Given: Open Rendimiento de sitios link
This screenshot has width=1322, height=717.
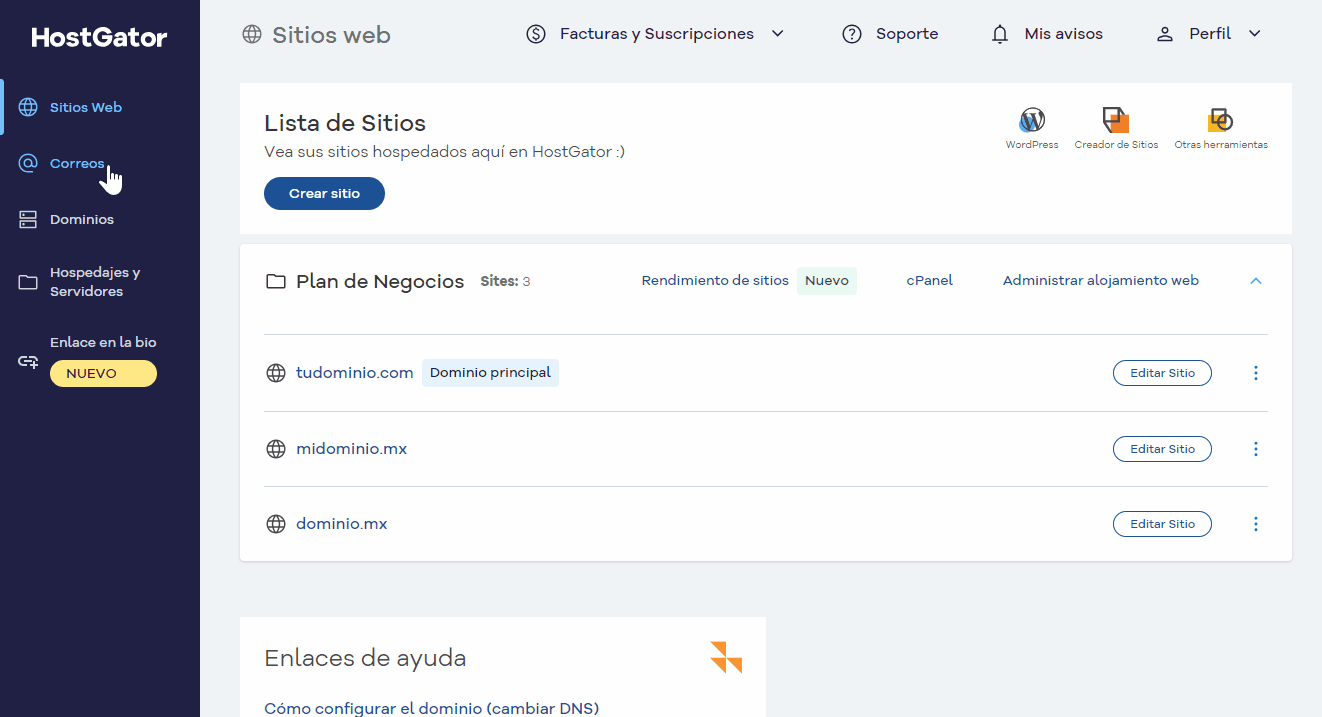Looking at the screenshot, I should (715, 280).
